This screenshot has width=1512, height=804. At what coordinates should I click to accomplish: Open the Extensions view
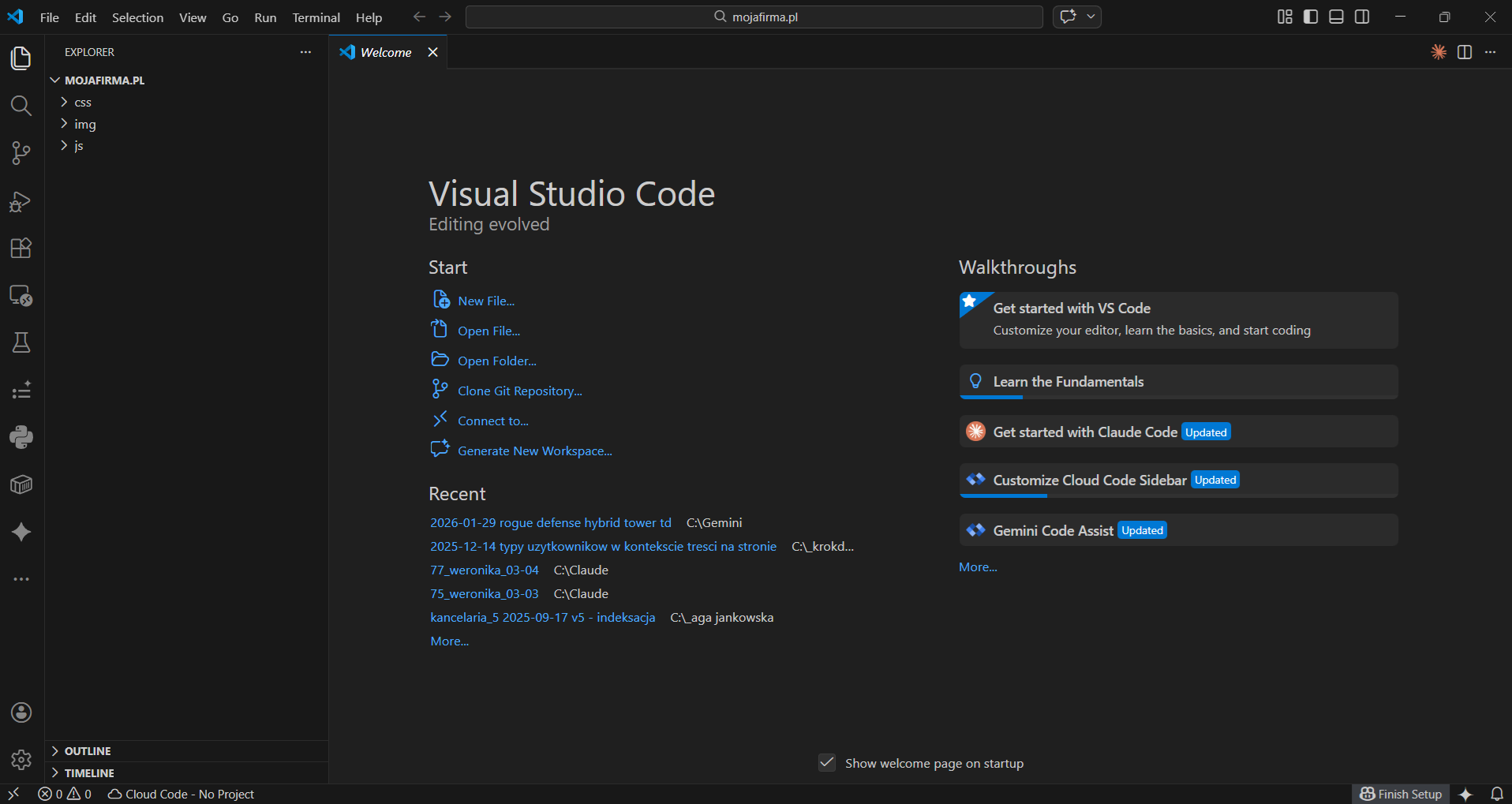(21, 248)
